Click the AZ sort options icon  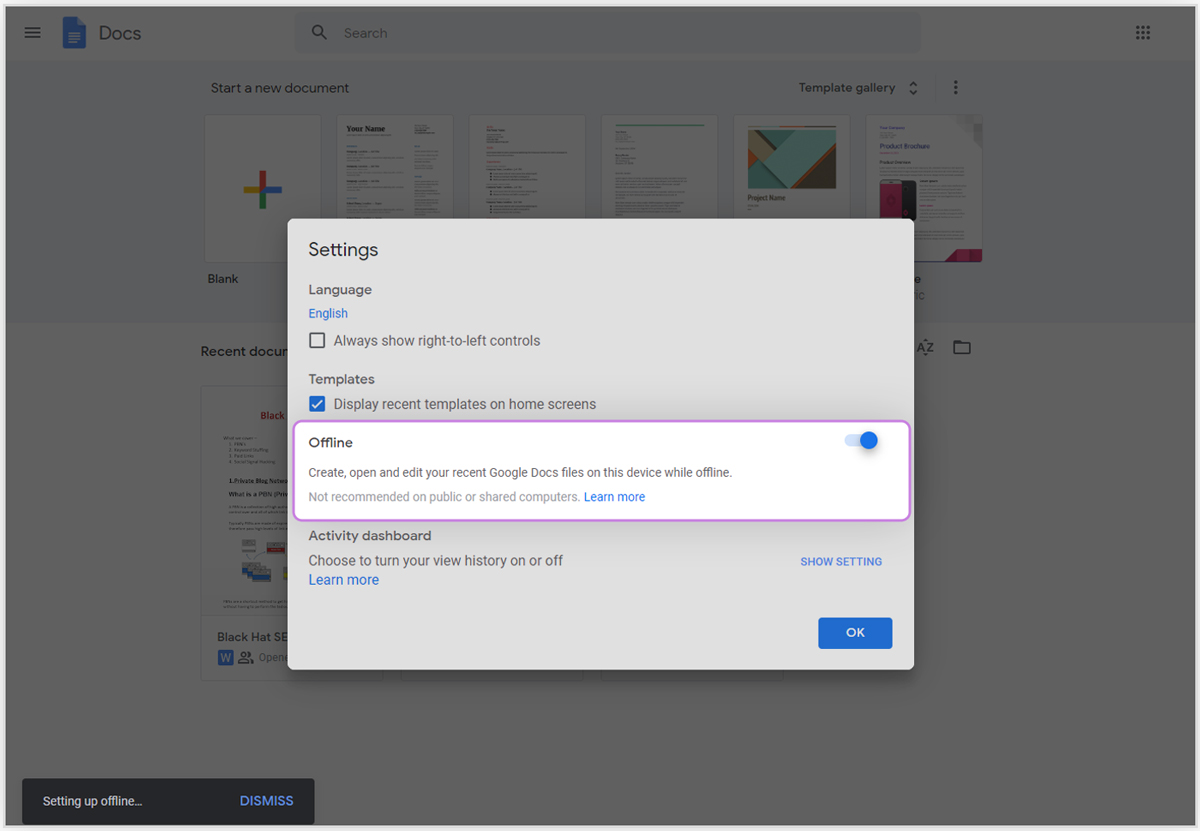[925, 347]
